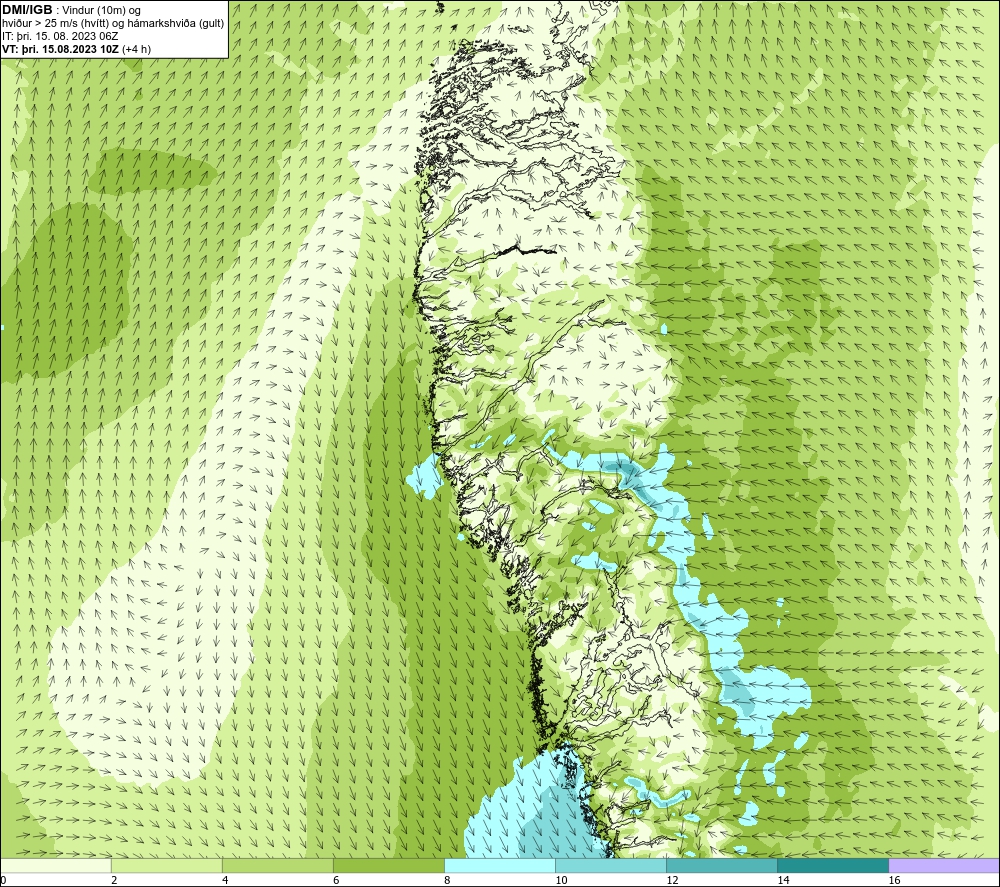This screenshot has width=1000, height=887.
Task: Click the 8–10 m/s light cyan legend swatch
Action: tap(499, 866)
